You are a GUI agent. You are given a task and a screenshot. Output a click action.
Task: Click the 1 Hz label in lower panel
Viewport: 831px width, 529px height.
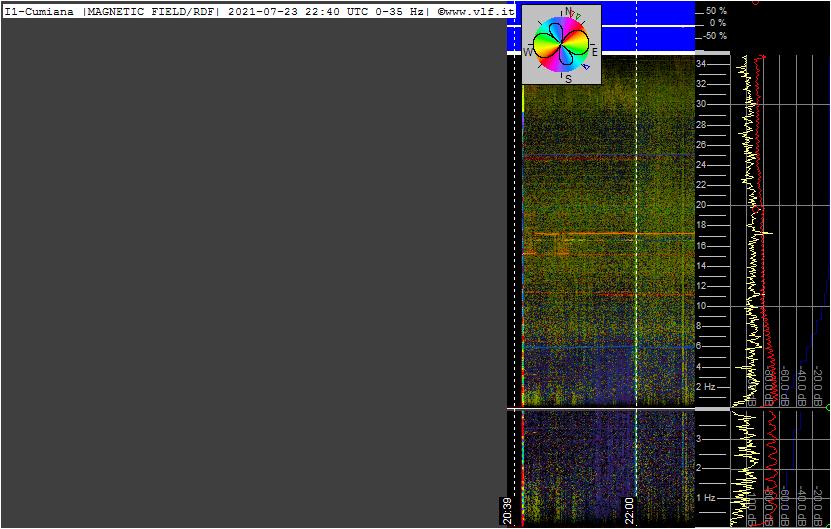pyautogui.click(x=706, y=497)
